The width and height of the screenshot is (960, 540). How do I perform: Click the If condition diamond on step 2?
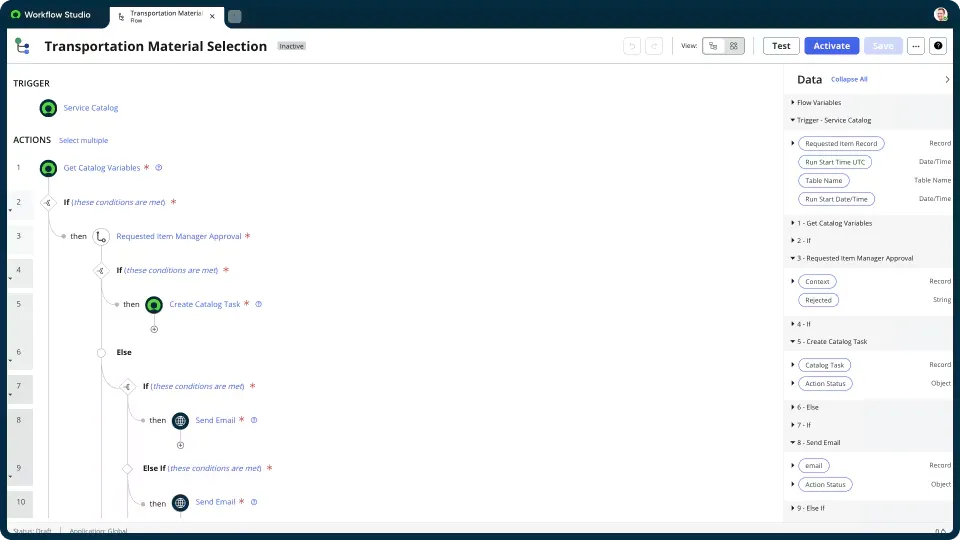48,202
